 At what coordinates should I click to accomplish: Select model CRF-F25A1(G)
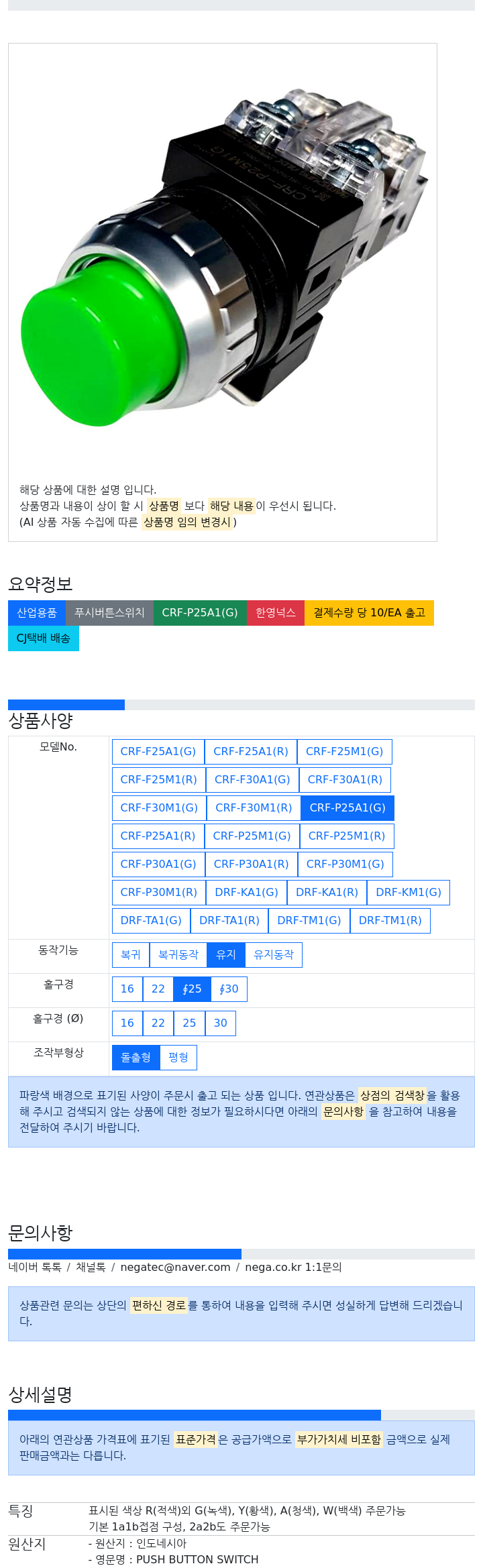158,752
